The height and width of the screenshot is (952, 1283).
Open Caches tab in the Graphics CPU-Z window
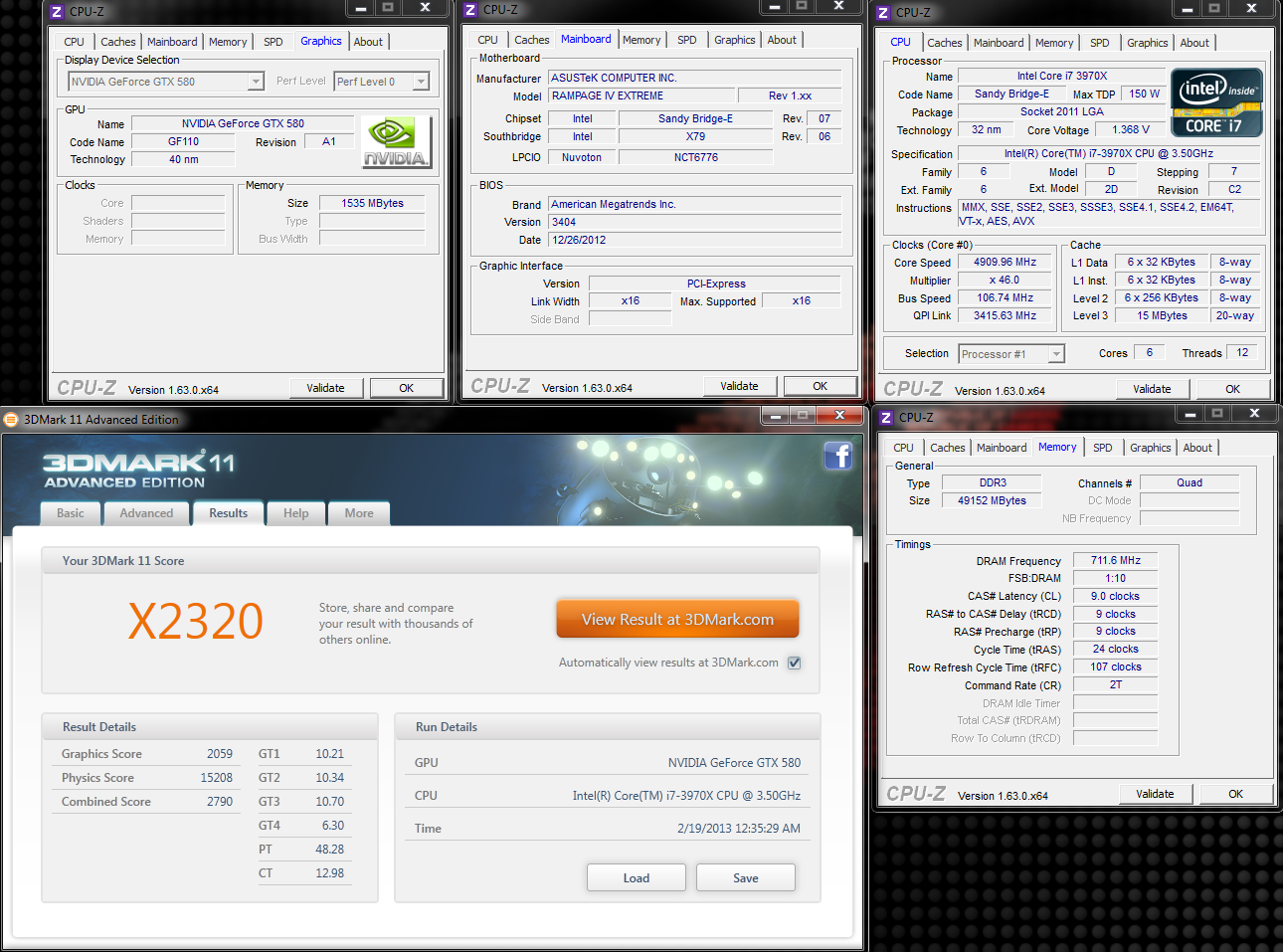pos(118,42)
